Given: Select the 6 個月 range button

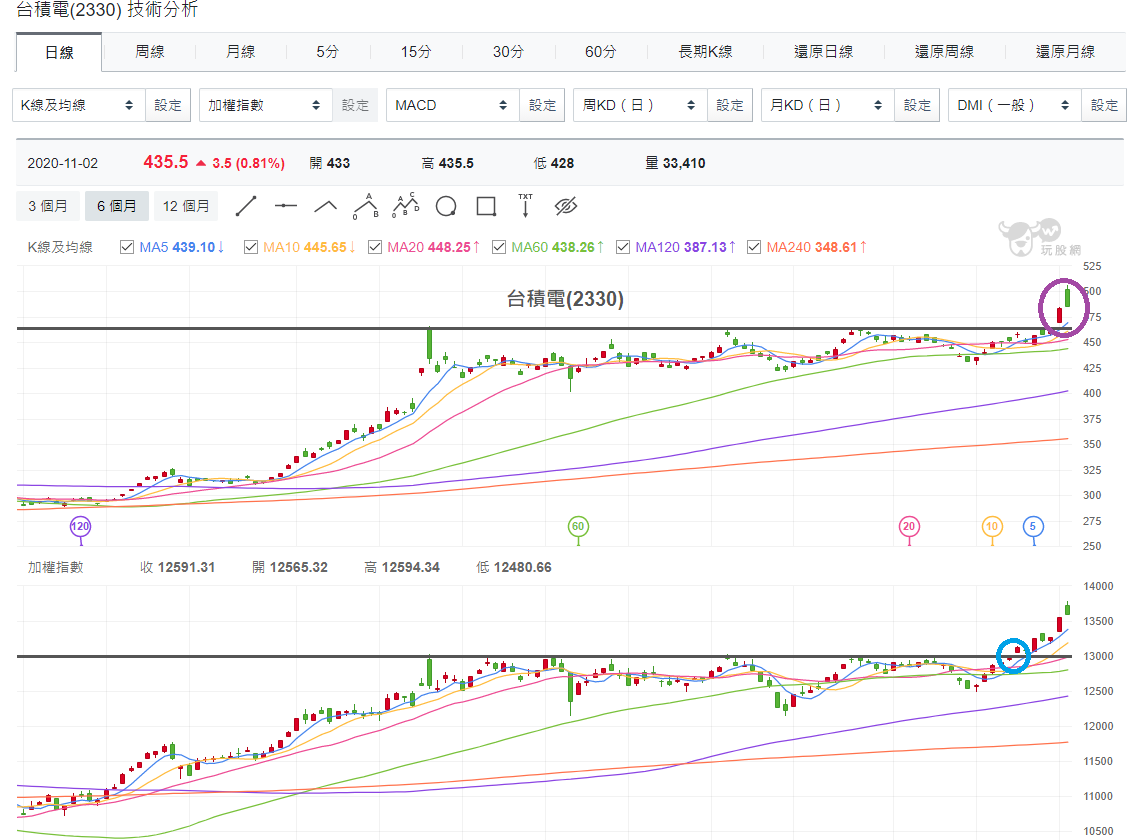Looking at the screenshot, I should (117, 206).
